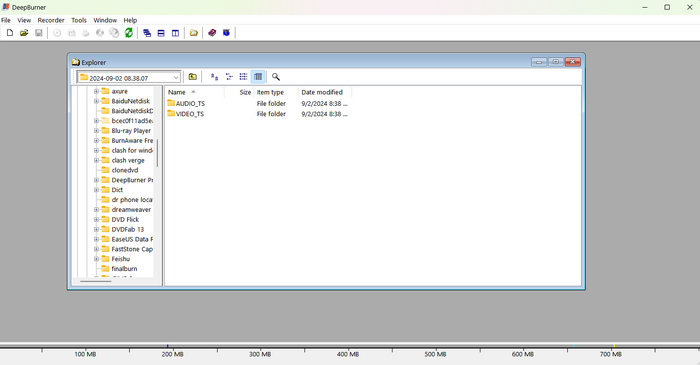This screenshot has height=365, width=700.
Task: Switch Explorer to small icons view
Action: pos(229,77)
